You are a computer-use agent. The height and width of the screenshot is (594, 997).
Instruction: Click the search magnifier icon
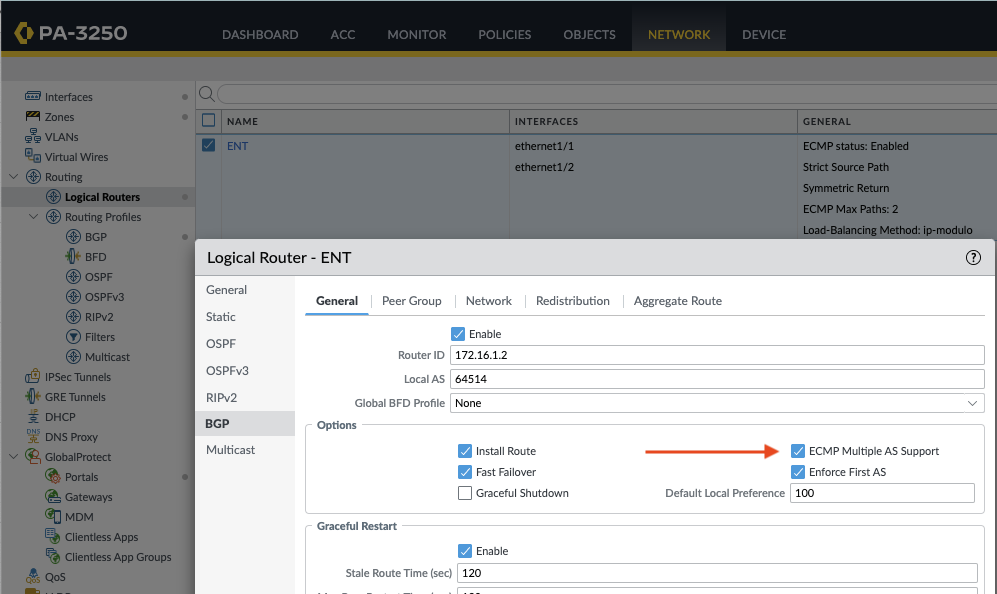[x=207, y=94]
